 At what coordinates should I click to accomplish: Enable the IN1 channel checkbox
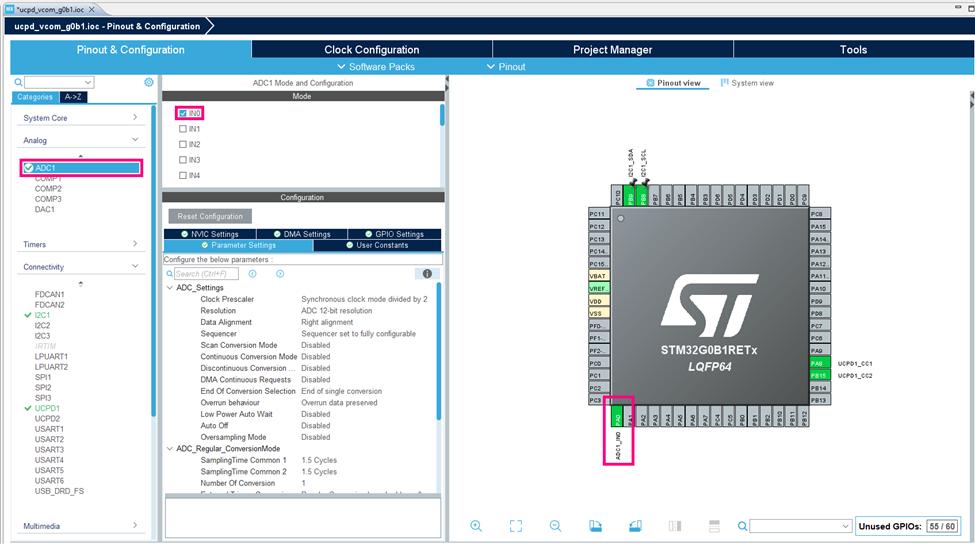[x=183, y=129]
